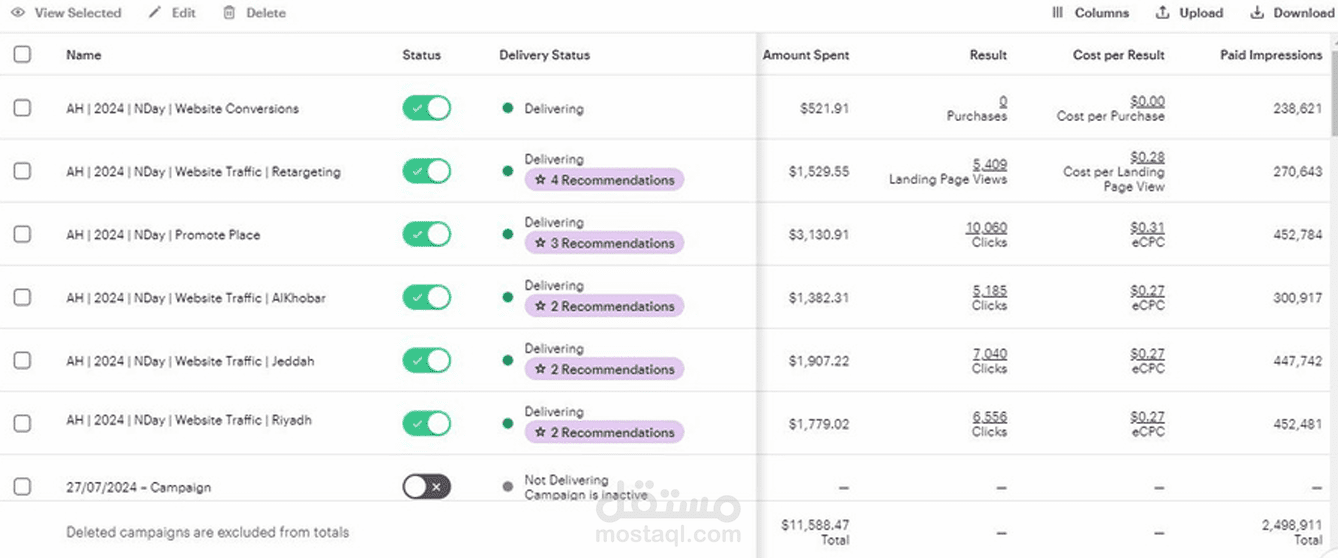The image size is (1338, 558).
Task: Check the box for Jeddah campaign
Action: [22, 360]
